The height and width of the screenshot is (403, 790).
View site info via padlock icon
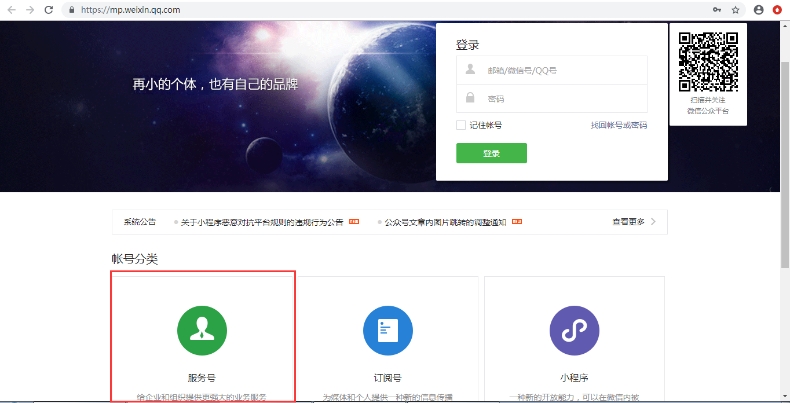click(71, 9)
